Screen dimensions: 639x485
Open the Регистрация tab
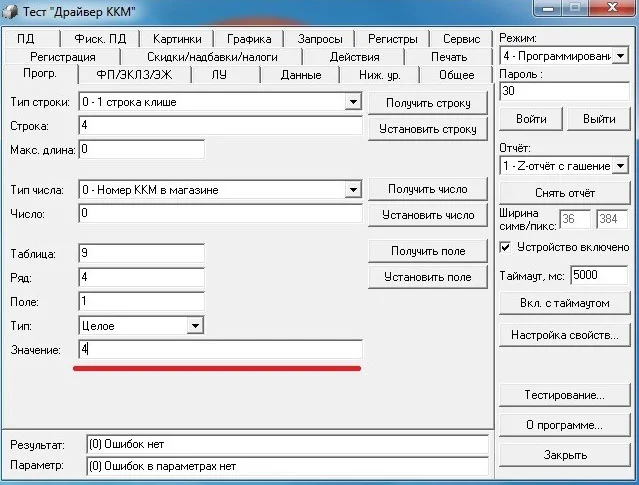tap(63, 57)
